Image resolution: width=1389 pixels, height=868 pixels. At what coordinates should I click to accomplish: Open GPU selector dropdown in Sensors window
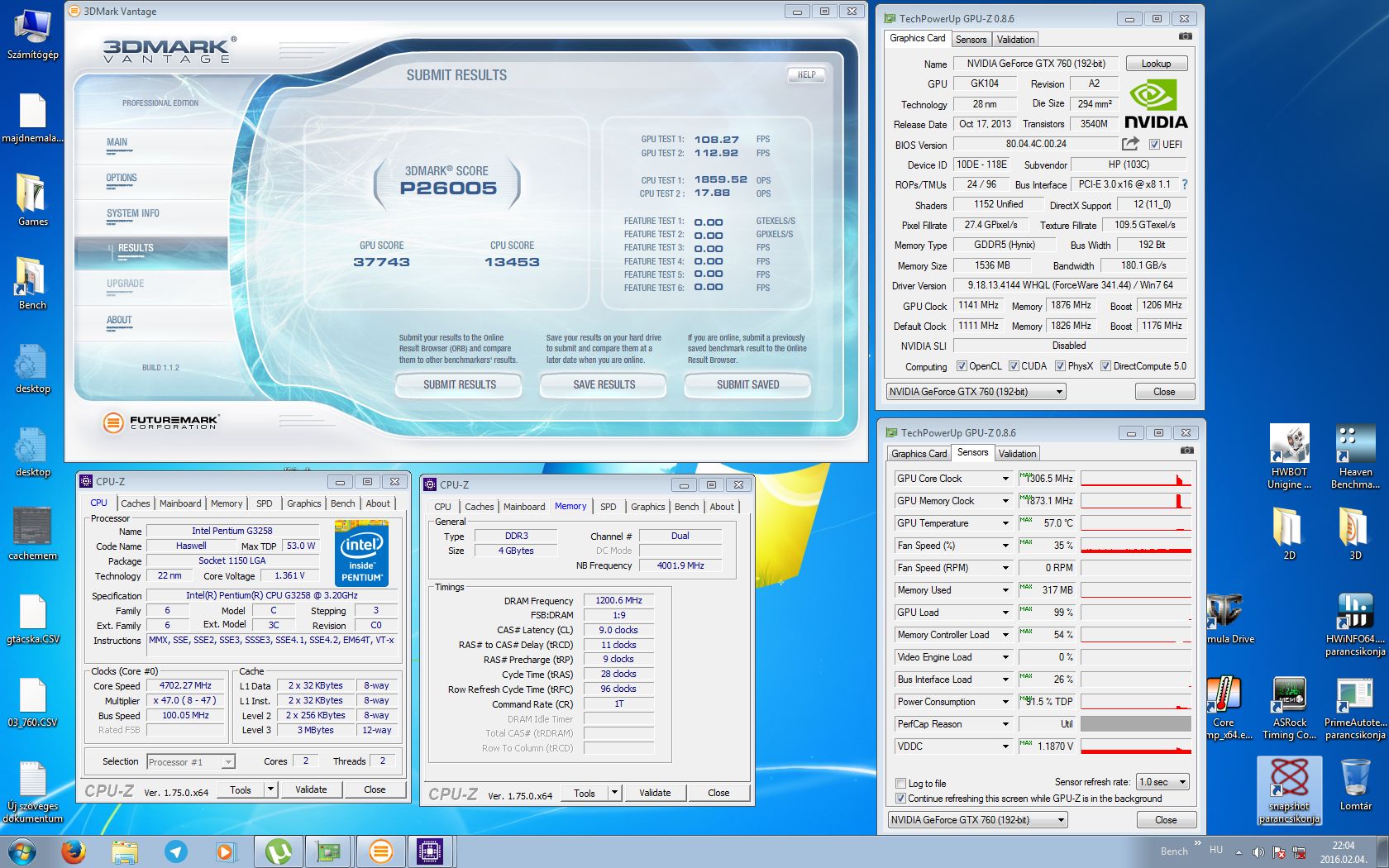(x=977, y=820)
